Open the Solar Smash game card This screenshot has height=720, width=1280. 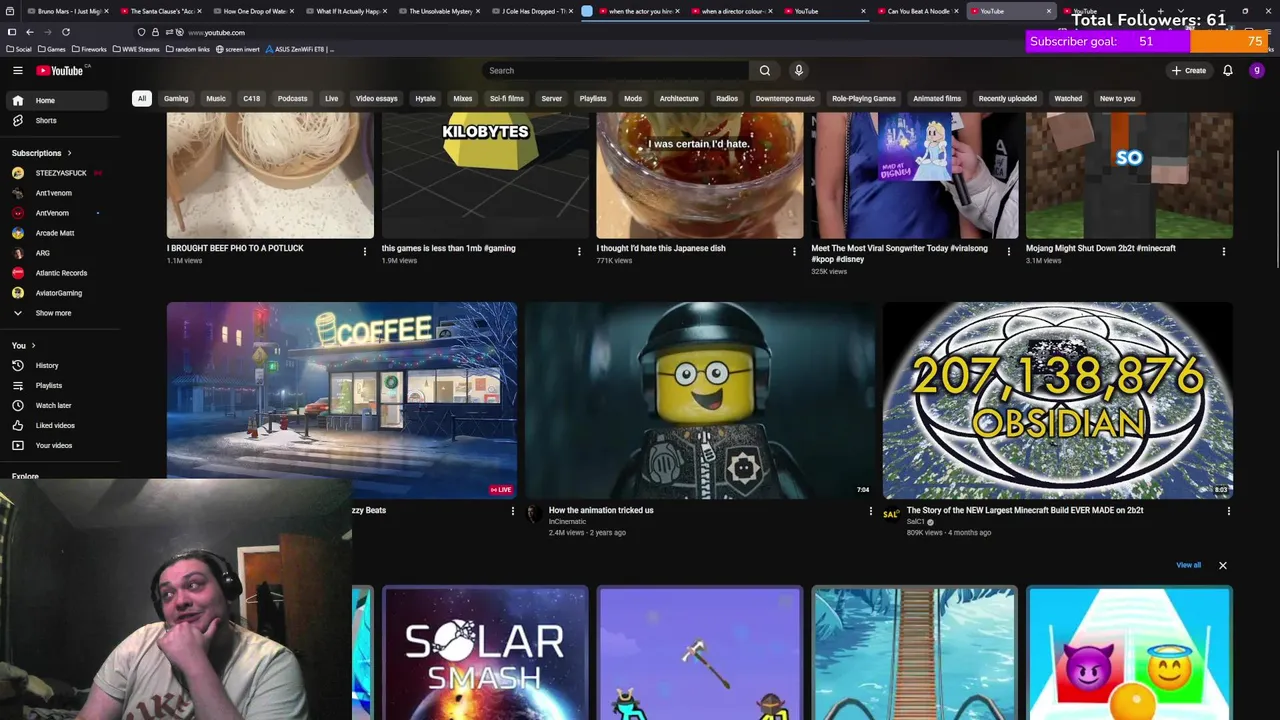485,653
